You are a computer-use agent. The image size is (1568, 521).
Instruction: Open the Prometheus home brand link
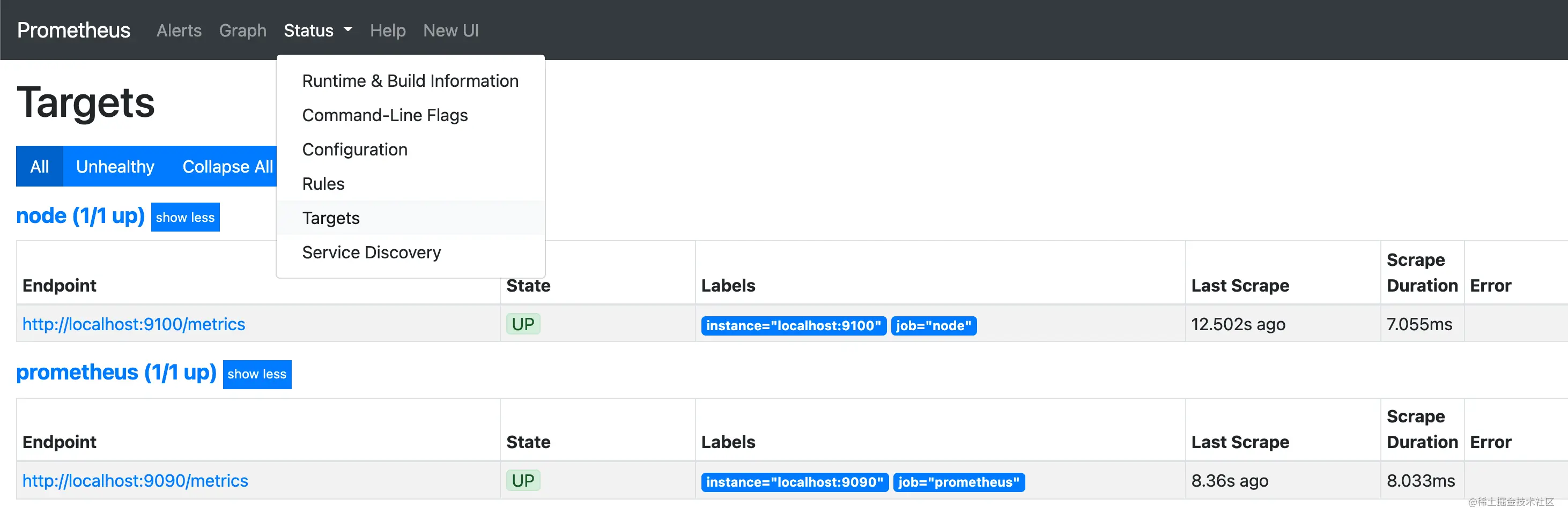pyautogui.click(x=73, y=30)
